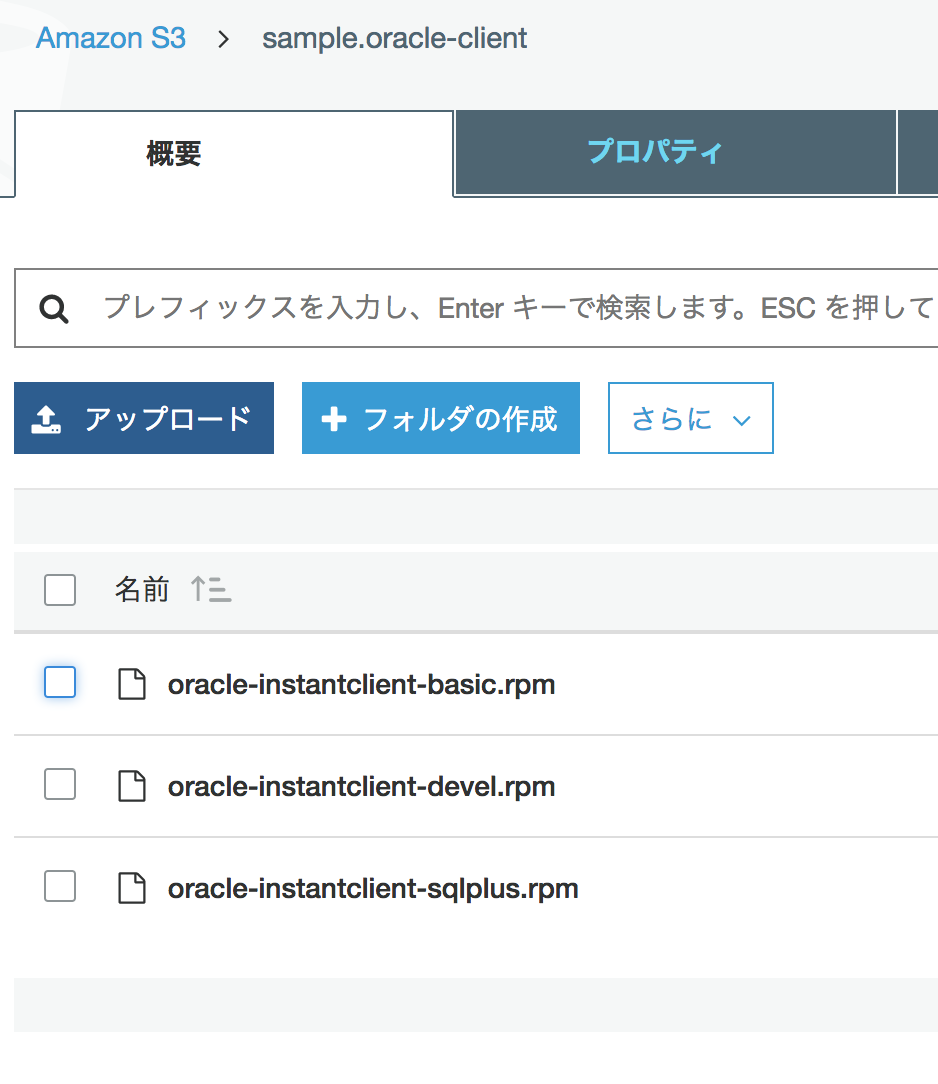Image resolution: width=938 pixels, height=1084 pixels.
Task: Click the chevron on さらに button
Action: (742, 420)
